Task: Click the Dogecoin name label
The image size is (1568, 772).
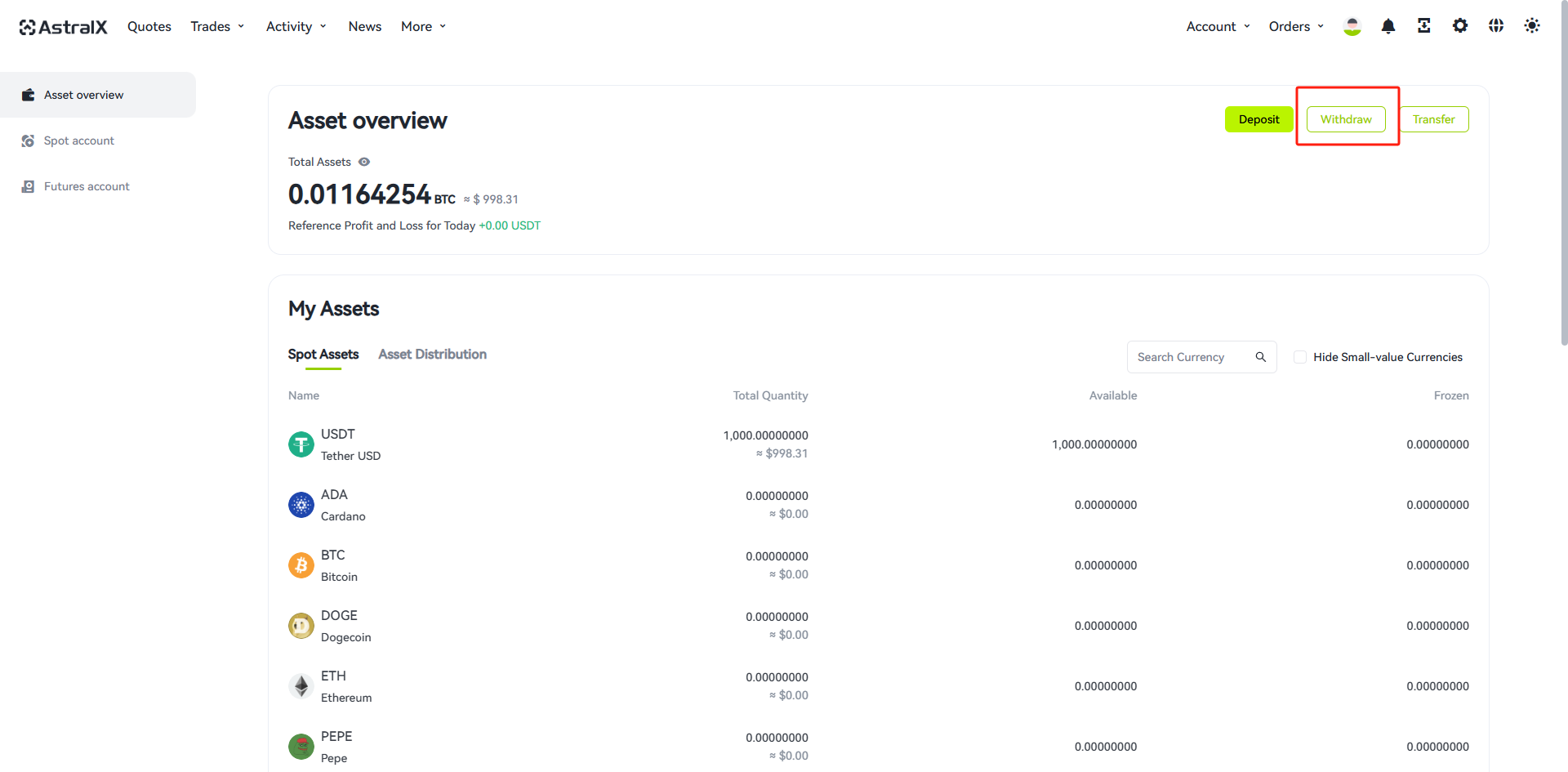Action: click(x=345, y=637)
